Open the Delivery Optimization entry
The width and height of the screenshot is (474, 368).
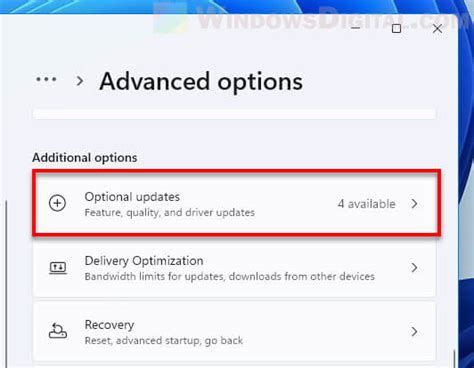click(x=234, y=268)
